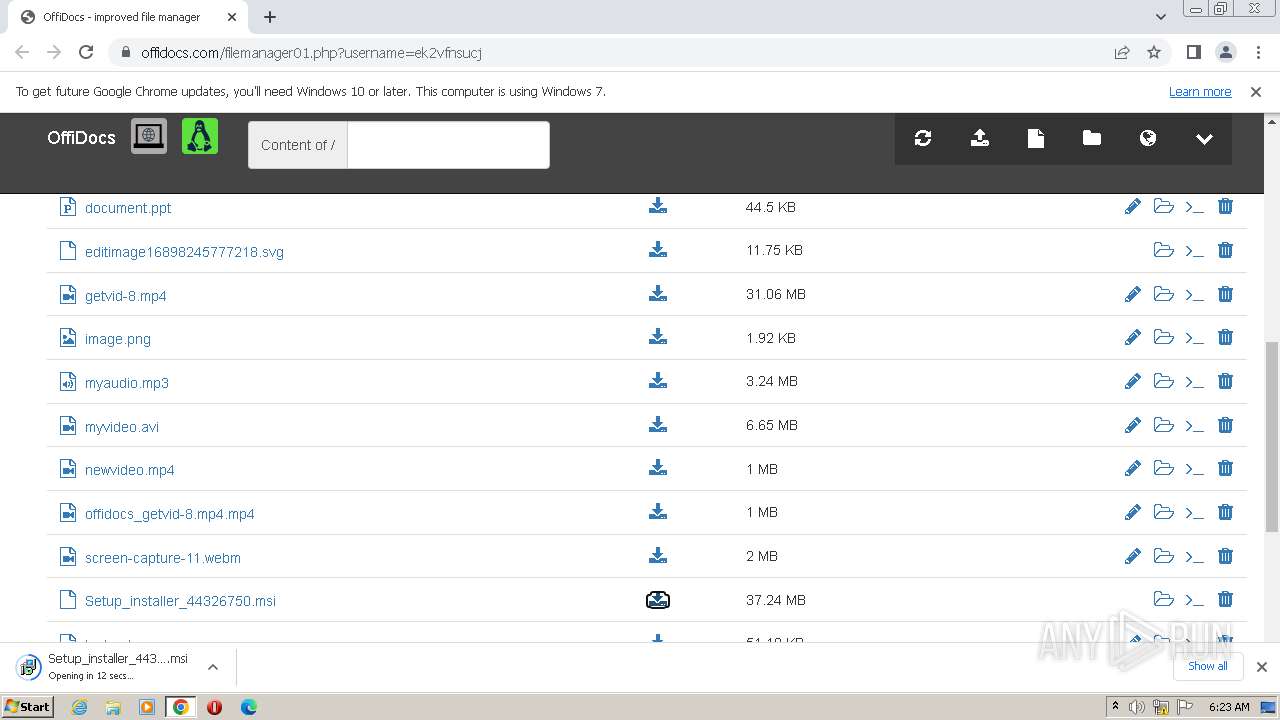Download image.png via its download icon

658,337
